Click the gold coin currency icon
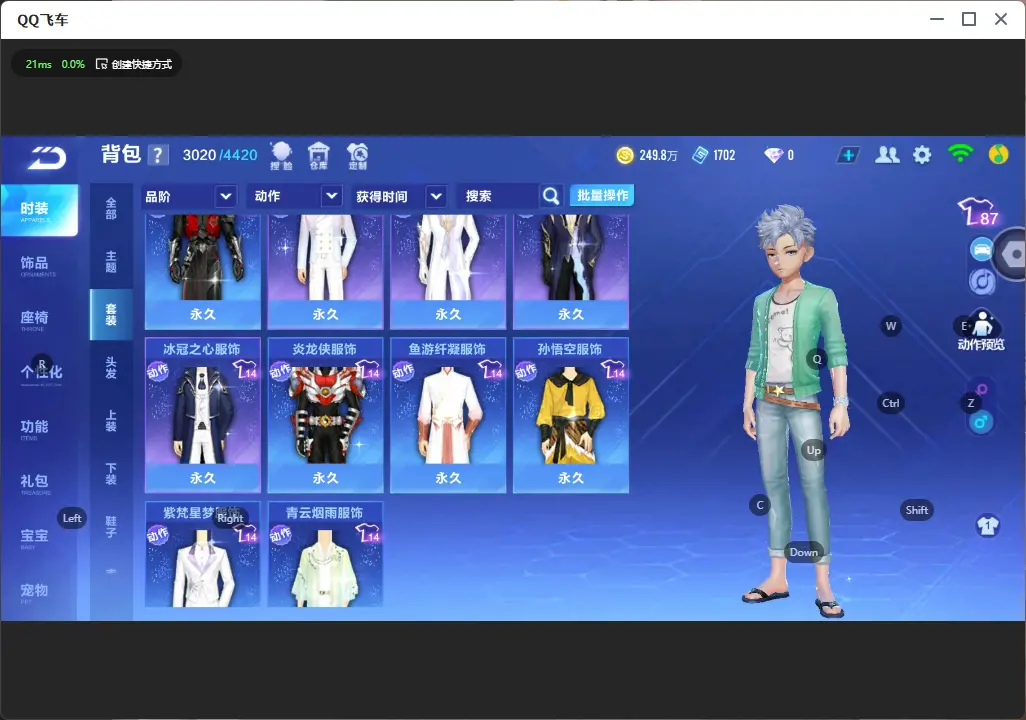Screen dimensions: 1026x720 tap(625, 155)
